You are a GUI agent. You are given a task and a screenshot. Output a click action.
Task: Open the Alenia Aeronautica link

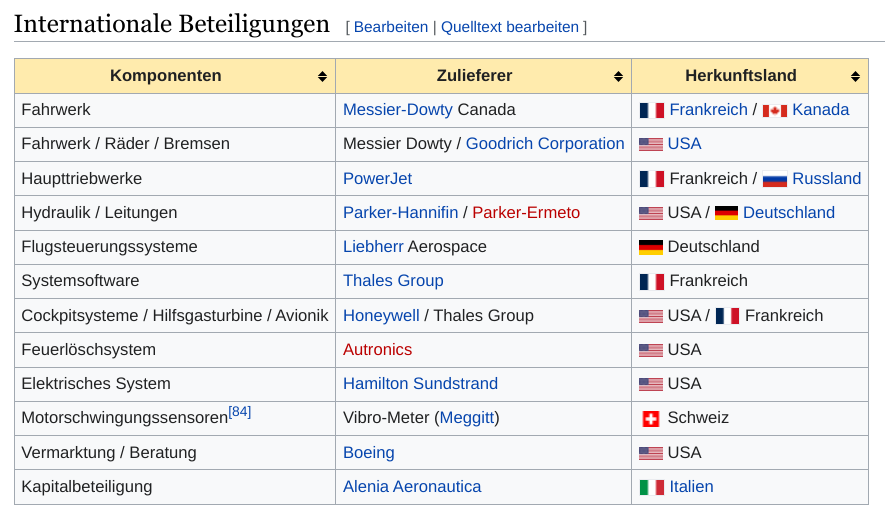point(411,487)
